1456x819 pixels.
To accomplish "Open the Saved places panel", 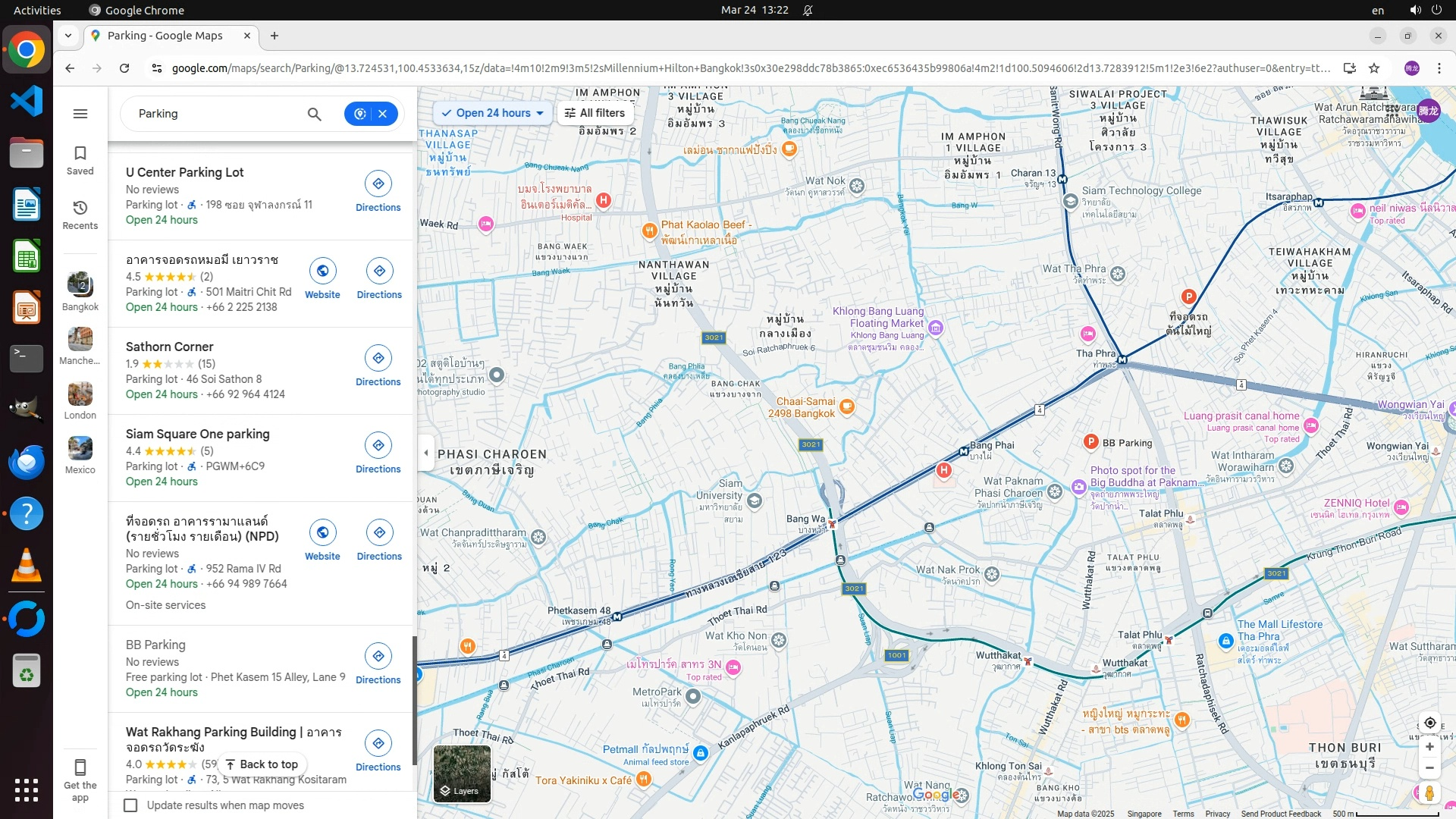I will click(80, 160).
